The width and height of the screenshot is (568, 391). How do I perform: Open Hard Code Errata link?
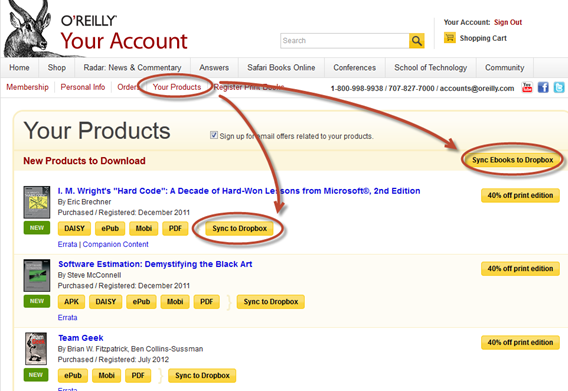coord(67,244)
